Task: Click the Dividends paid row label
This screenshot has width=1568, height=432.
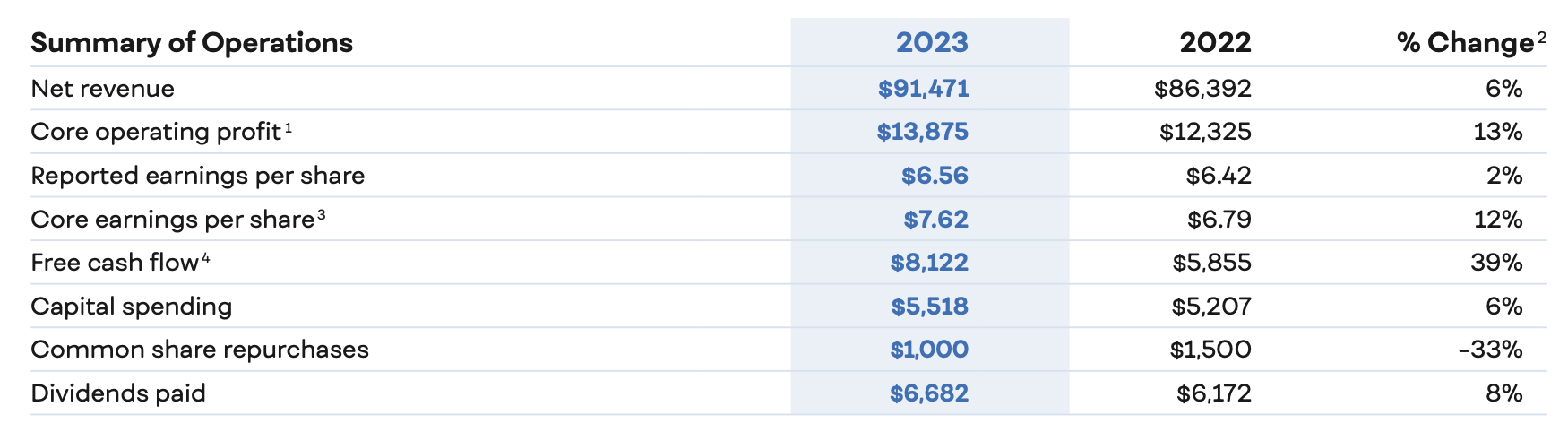Action: pos(118,393)
